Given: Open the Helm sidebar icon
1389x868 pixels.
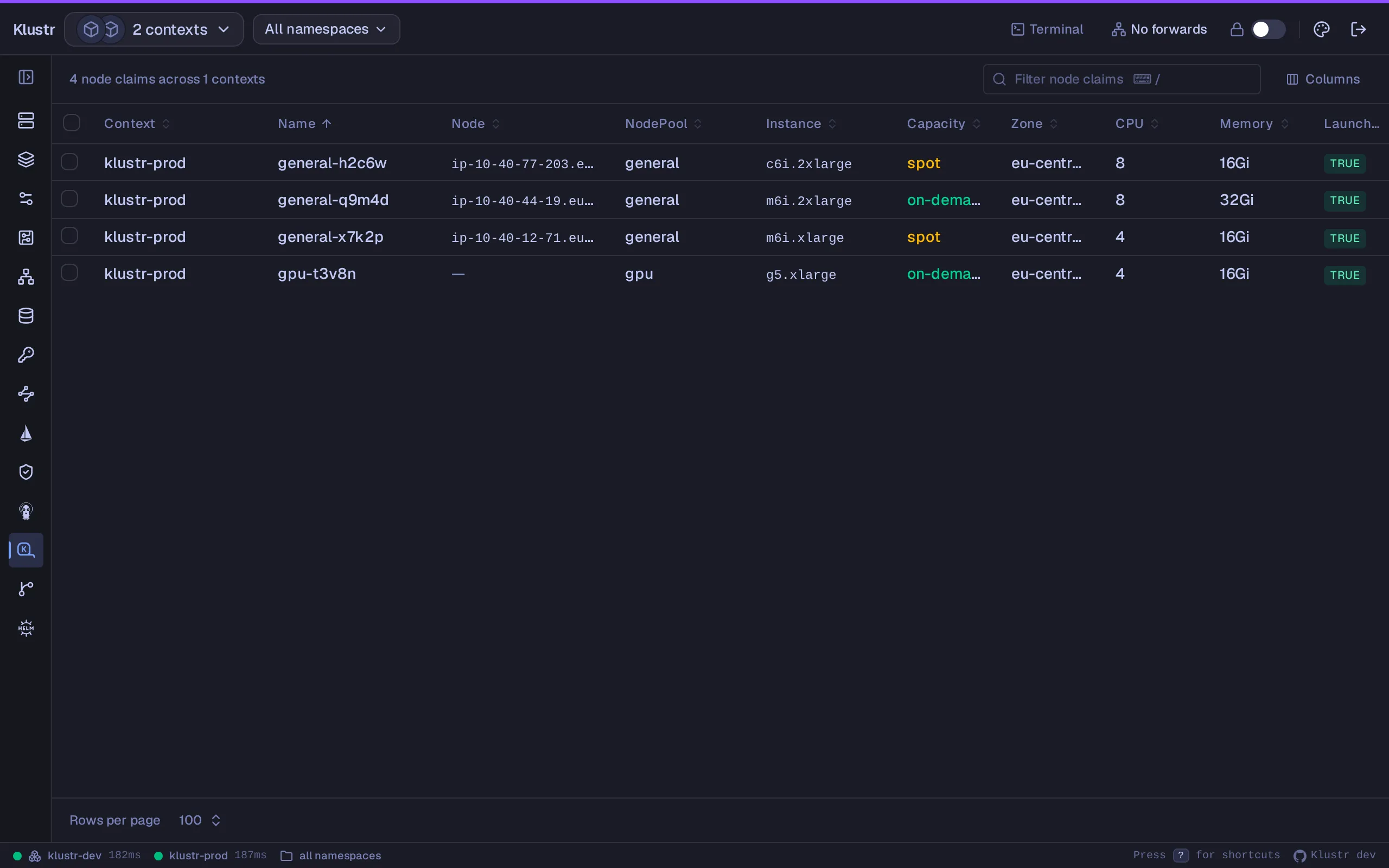Looking at the screenshot, I should [26, 628].
